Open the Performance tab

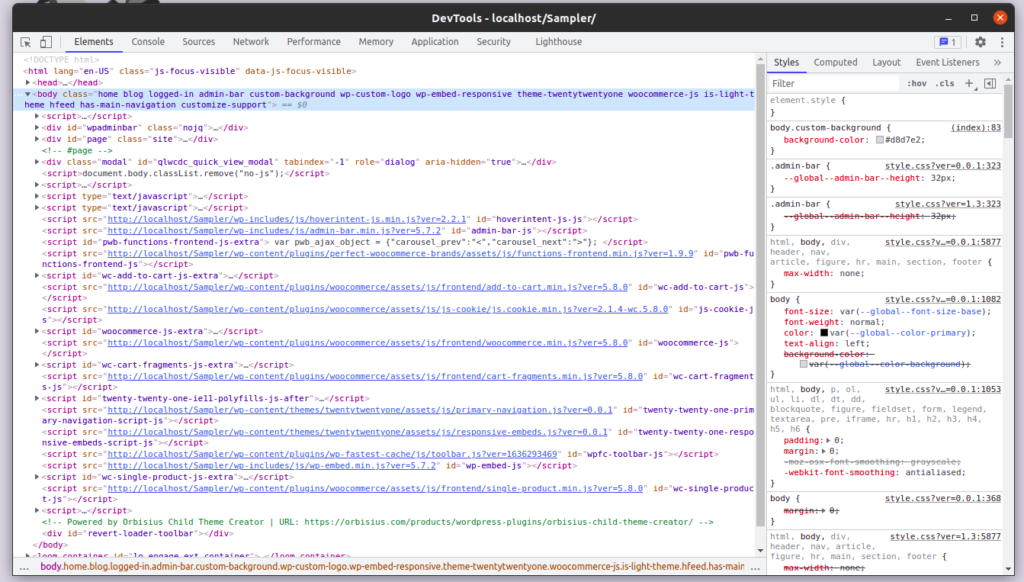click(313, 42)
